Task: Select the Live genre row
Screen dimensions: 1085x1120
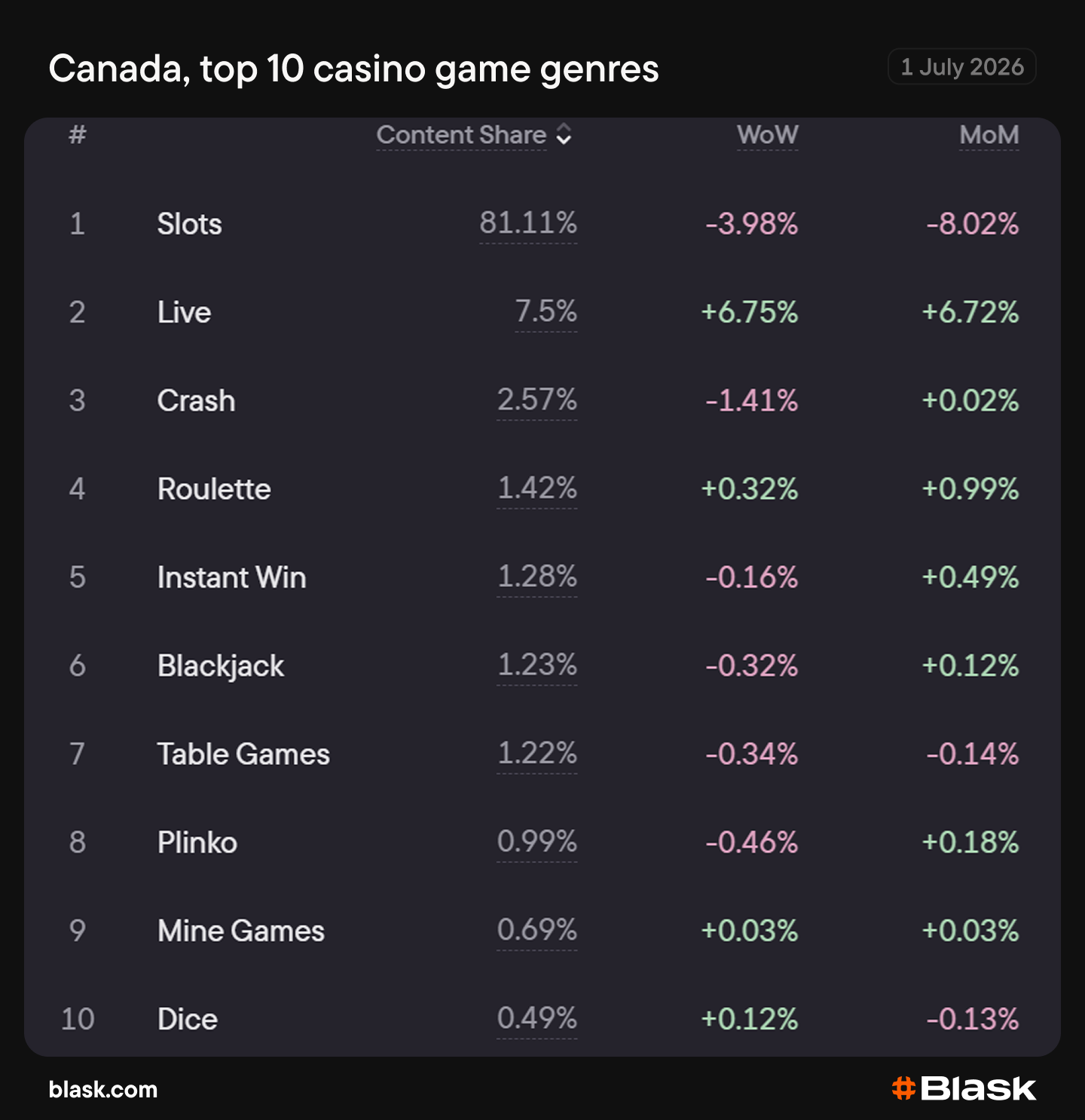Action: (542, 312)
